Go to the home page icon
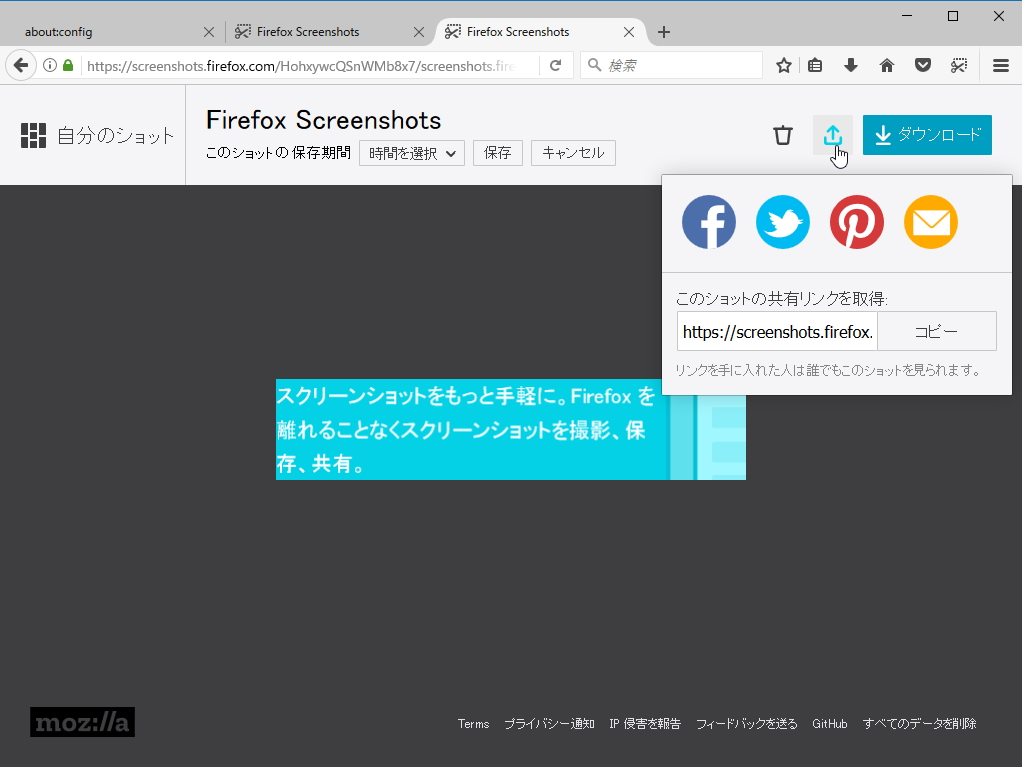Screen dimensions: 1022x767 pos(887,65)
